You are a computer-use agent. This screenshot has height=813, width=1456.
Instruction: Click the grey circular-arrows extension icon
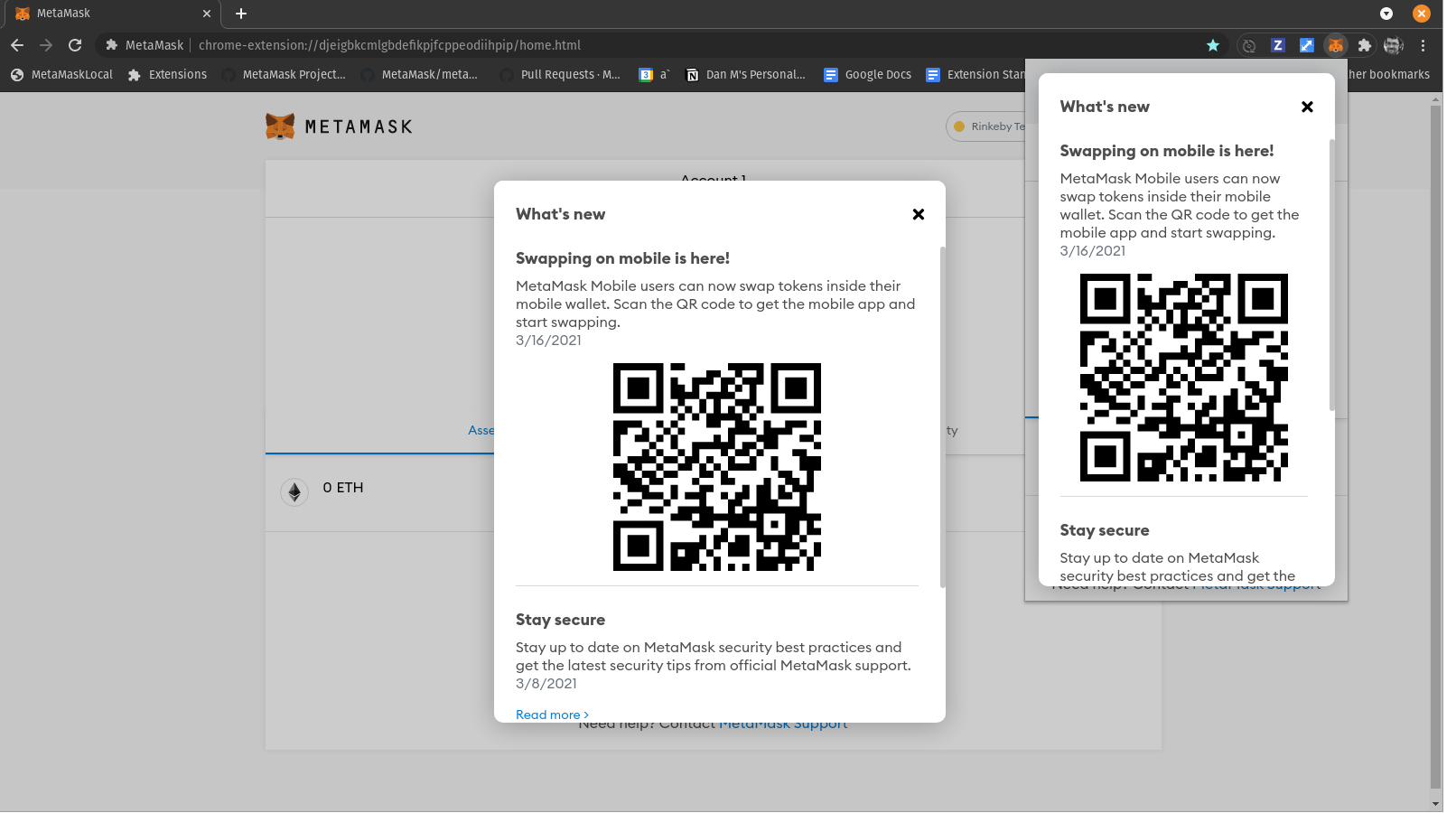[1249, 45]
